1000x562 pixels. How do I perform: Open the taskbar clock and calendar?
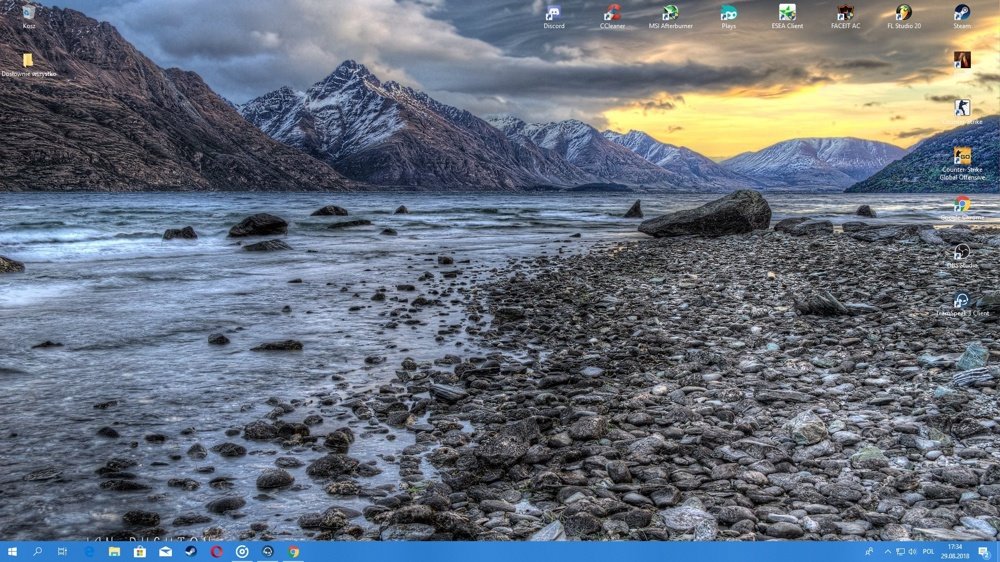(955, 552)
